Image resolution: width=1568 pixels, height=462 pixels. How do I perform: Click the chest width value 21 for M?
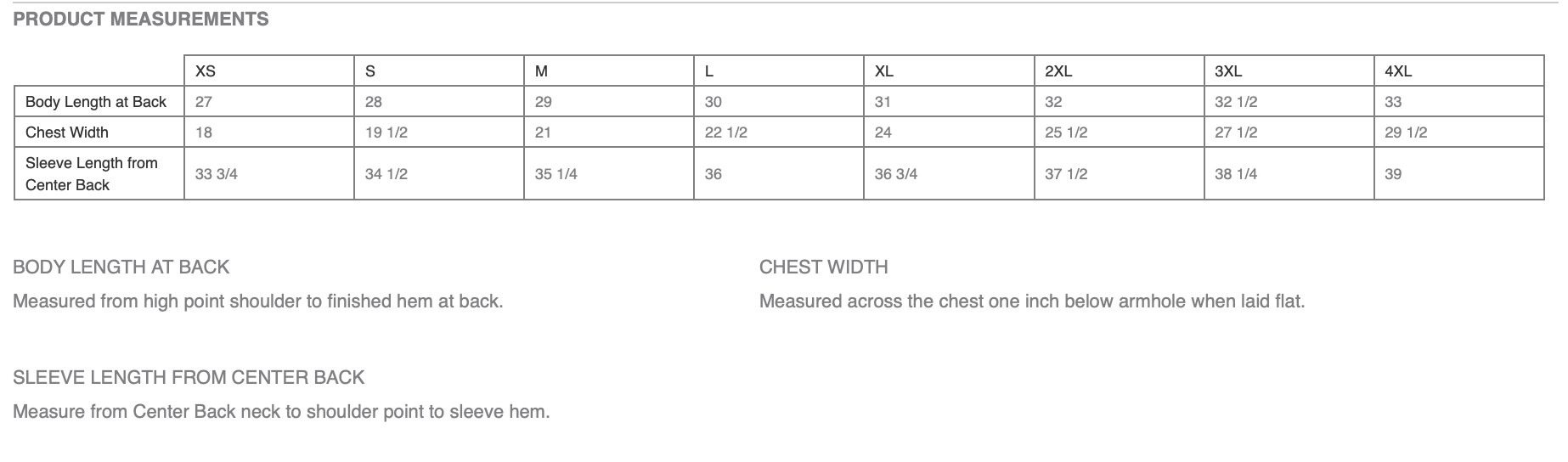click(x=544, y=132)
